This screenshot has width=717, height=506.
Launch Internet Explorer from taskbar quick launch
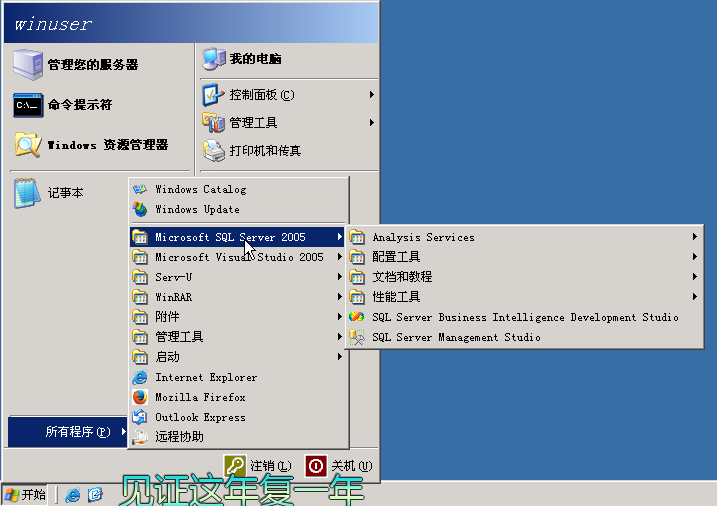click(72, 495)
